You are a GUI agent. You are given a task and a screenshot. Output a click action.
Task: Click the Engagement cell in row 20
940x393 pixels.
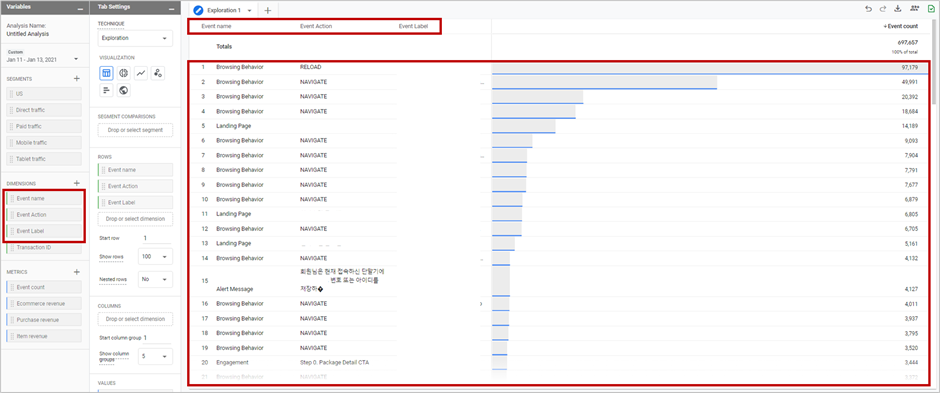pyautogui.click(x=232, y=362)
